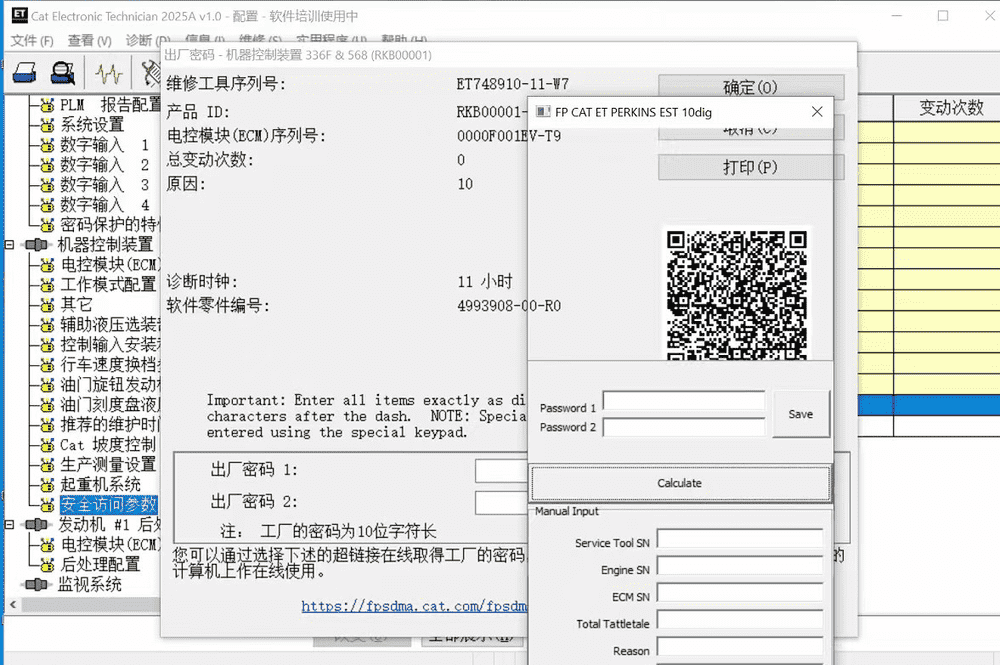This screenshot has width=1000, height=665.
Task: Select Cat 坡度控制 tree item
Action: click(107, 445)
